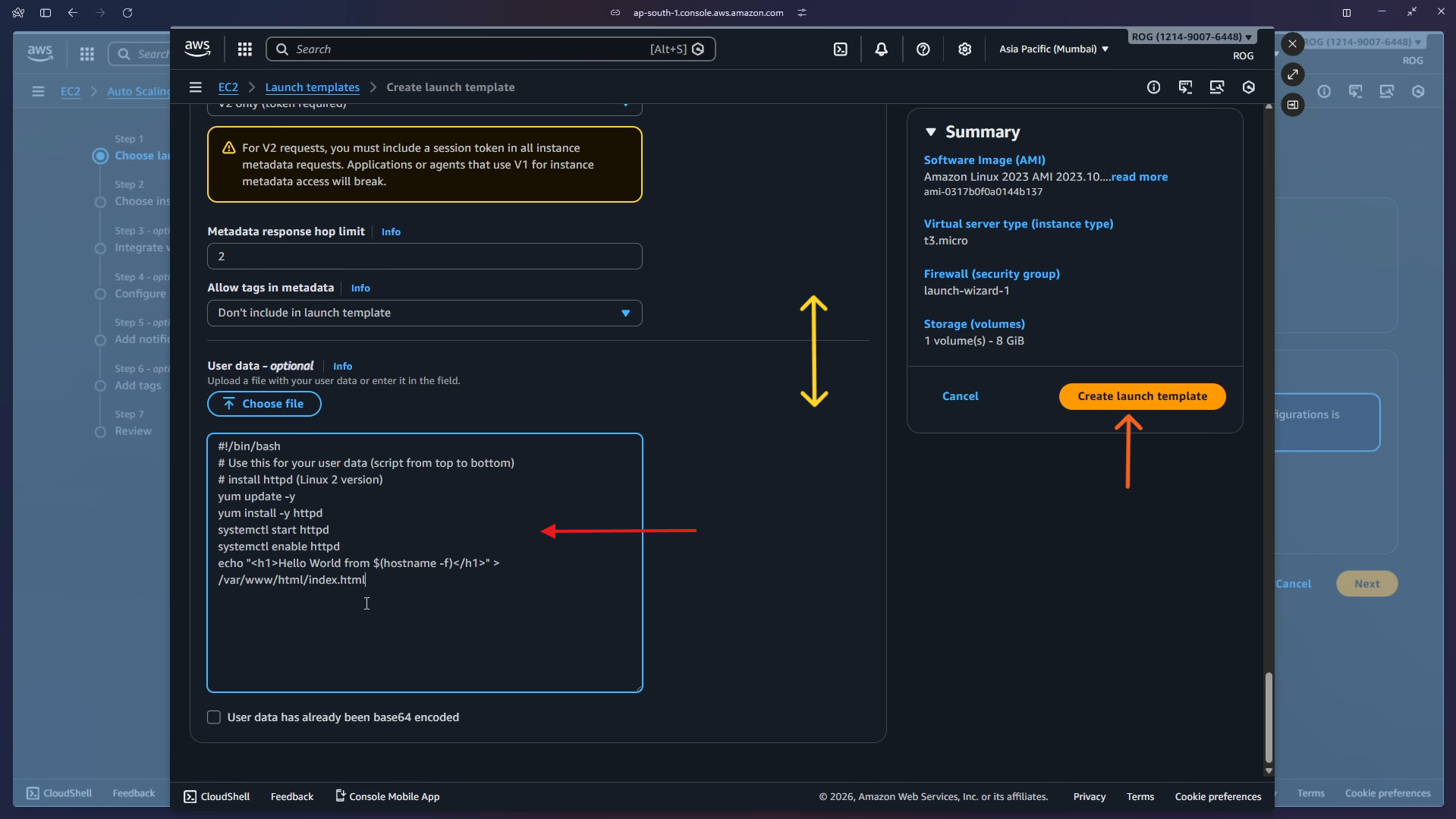
Task: Toggle the navigation sidebar hamburger
Action: [x=195, y=87]
